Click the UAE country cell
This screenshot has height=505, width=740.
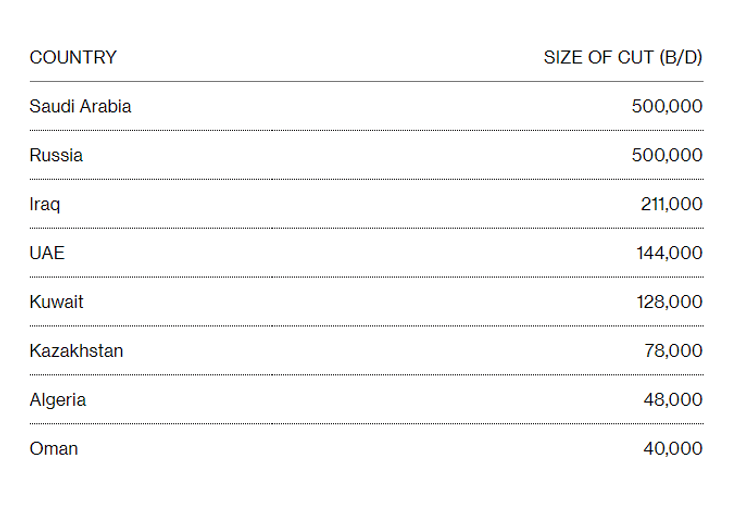[47, 253]
